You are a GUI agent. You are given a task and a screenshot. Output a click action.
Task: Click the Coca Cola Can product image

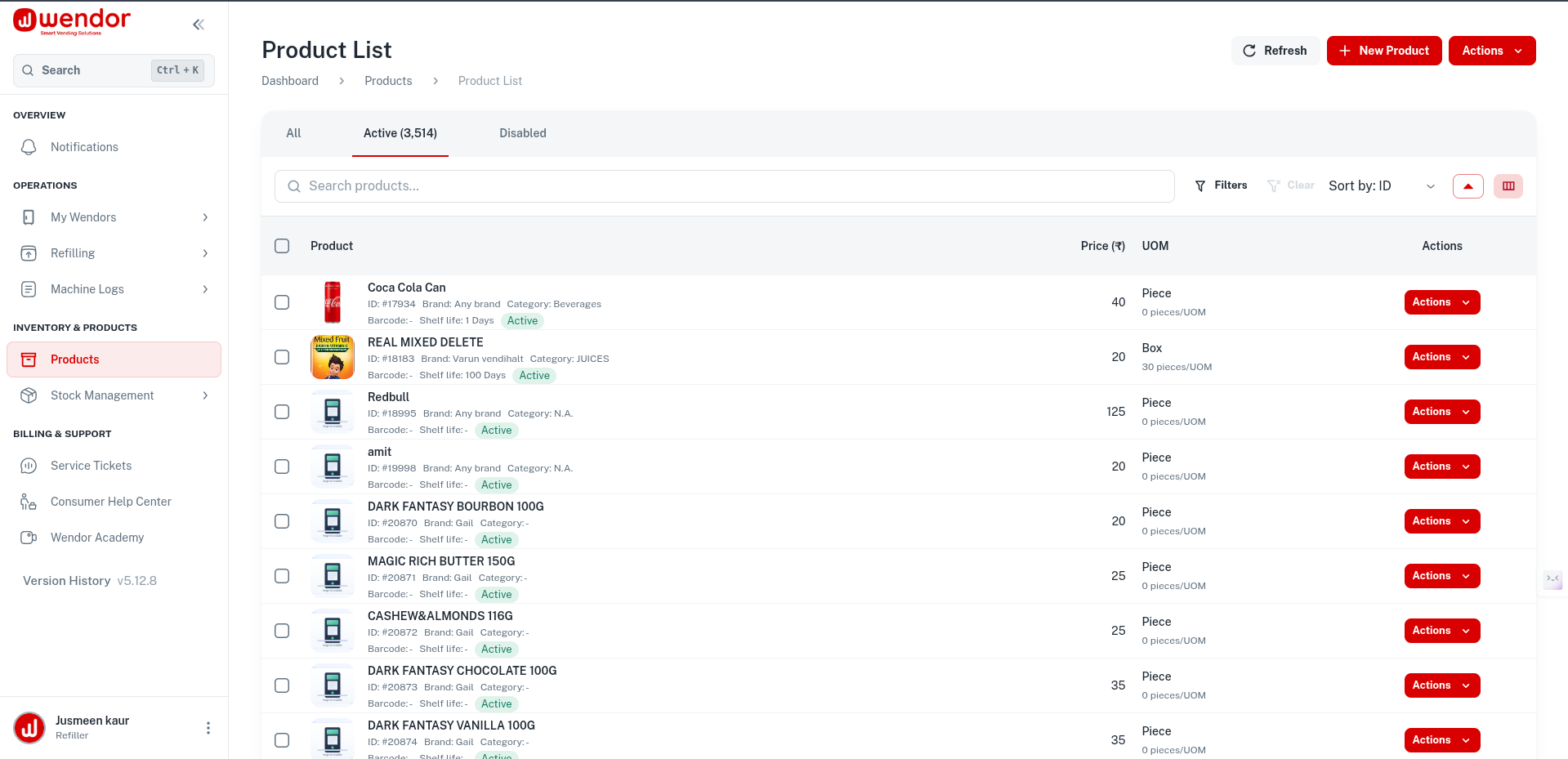[x=333, y=302]
